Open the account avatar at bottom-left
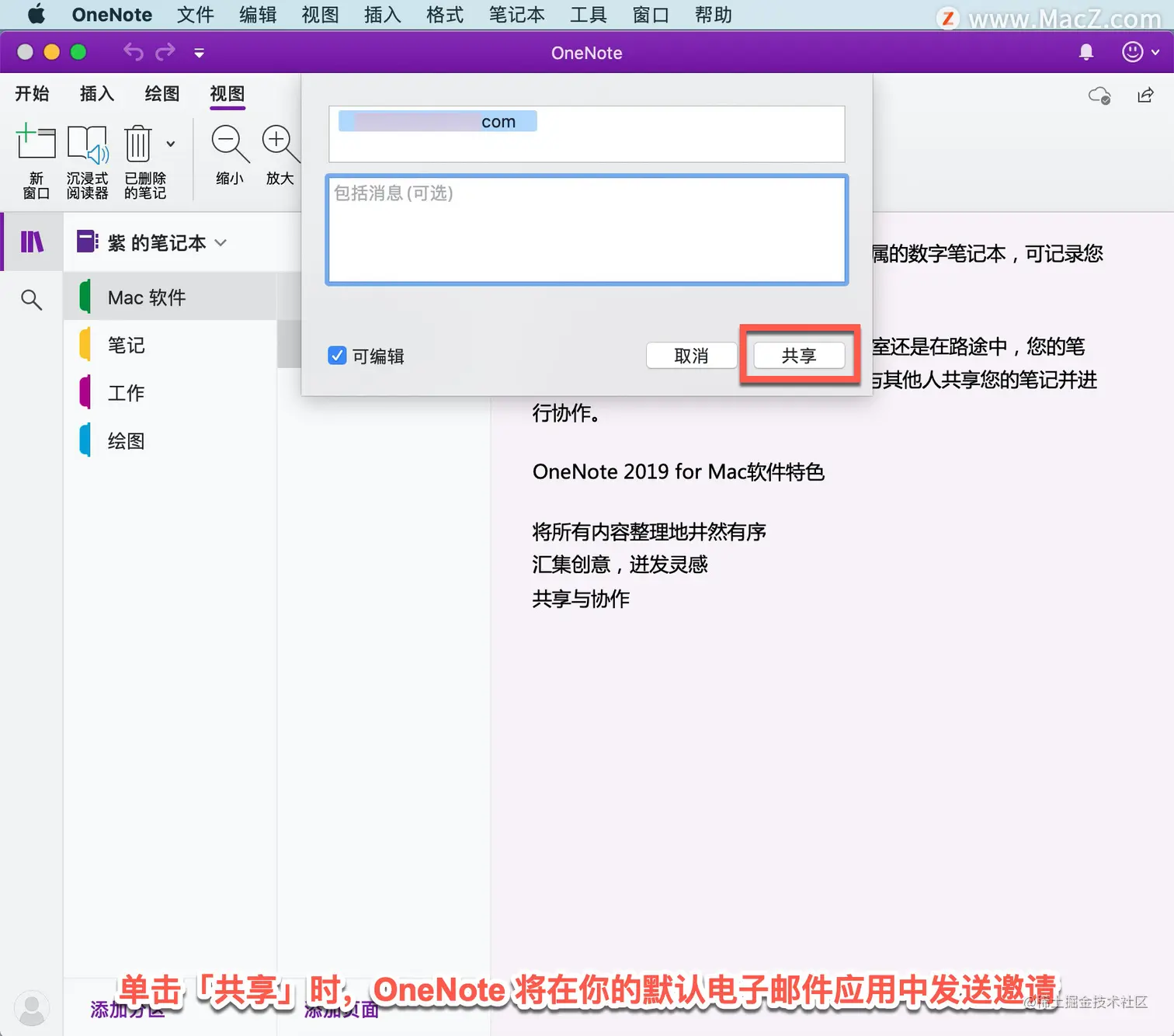Image resolution: width=1174 pixels, height=1036 pixels. (x=32, y=1008)
